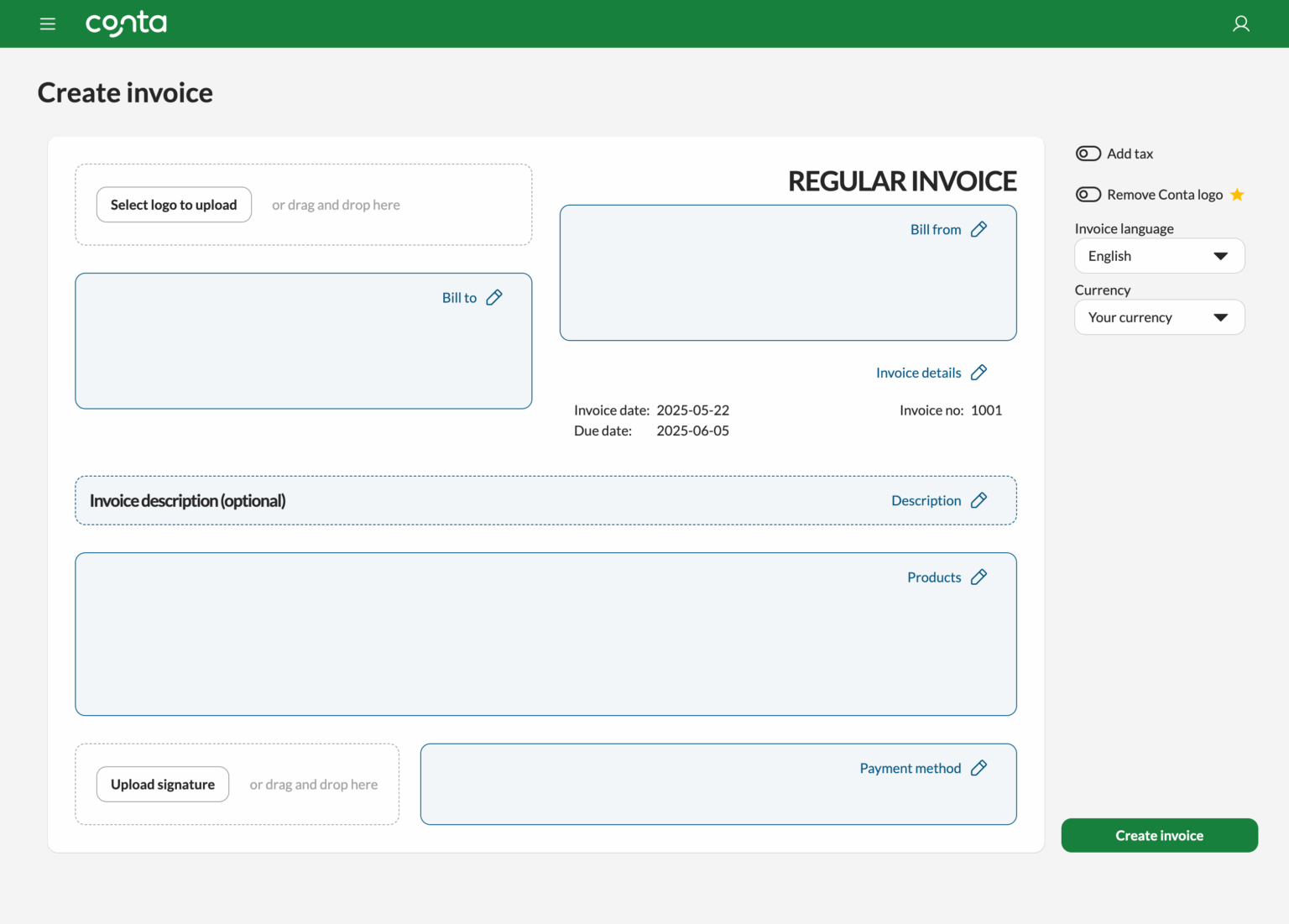
Task: Toggle Remove Conta logo on
Action: pyautogui.click(x=1088, y=194)
